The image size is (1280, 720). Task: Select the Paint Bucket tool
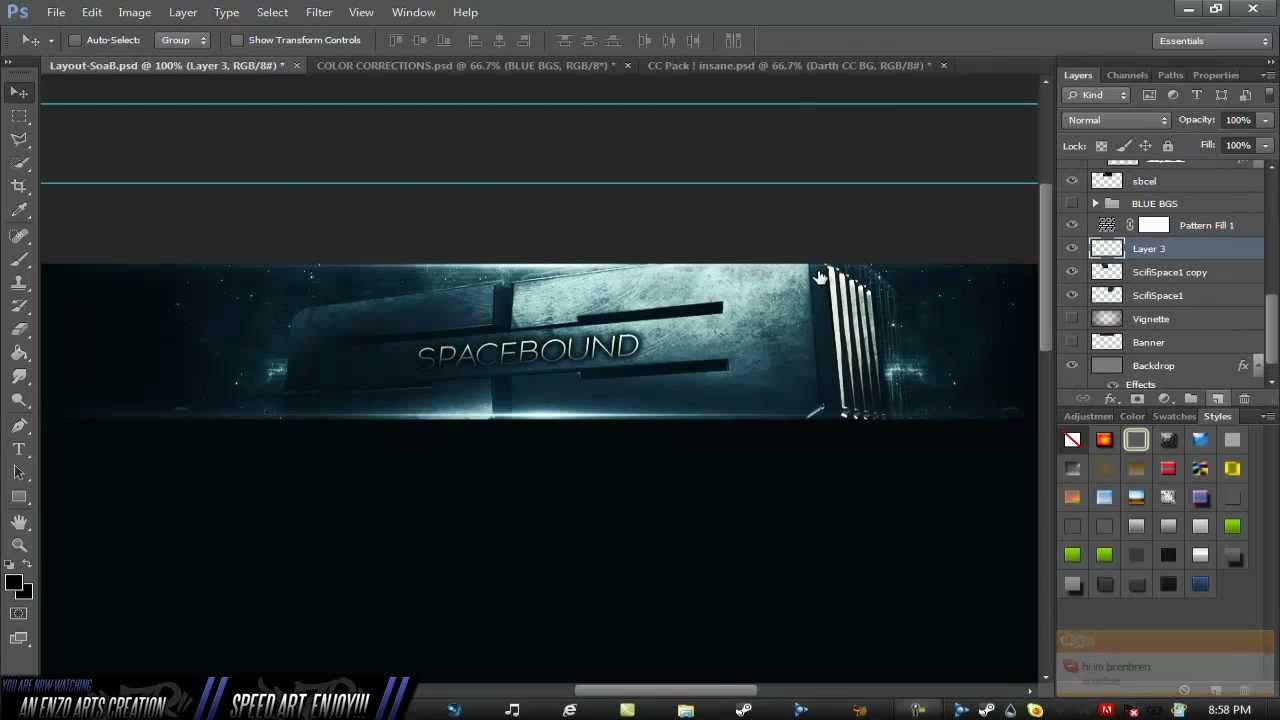point(19,354)
